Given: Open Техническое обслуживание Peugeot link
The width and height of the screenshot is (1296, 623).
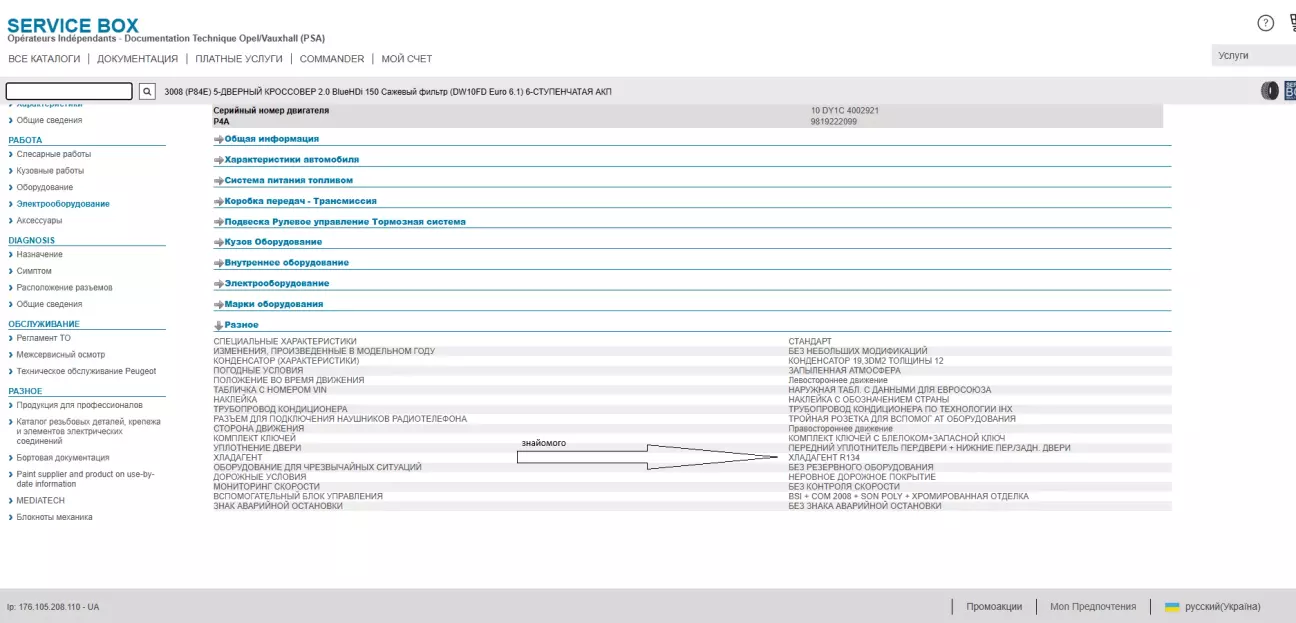Looking at the screenshot, I should (x=86, y=371).
